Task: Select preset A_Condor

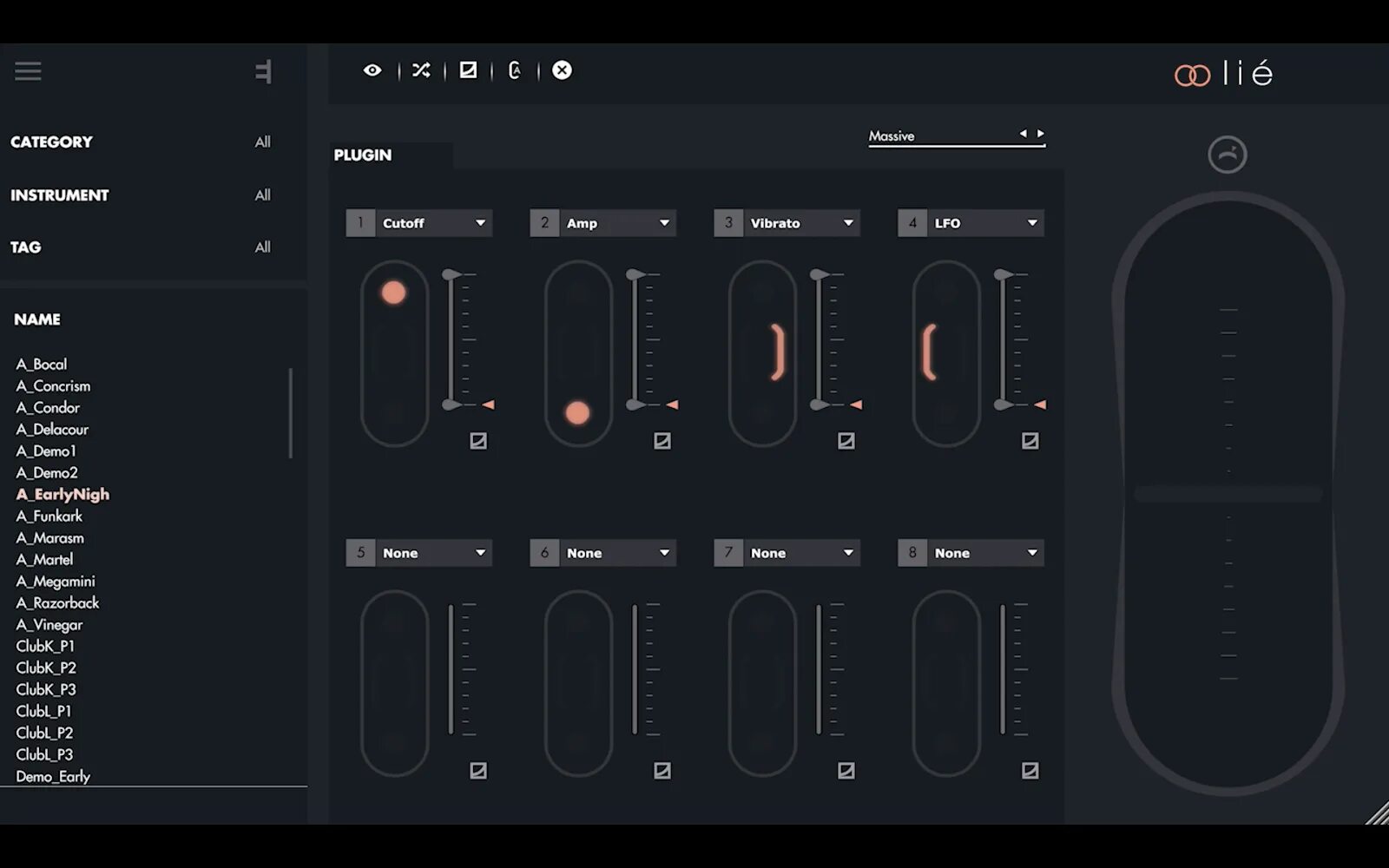Action: [48, 408]
